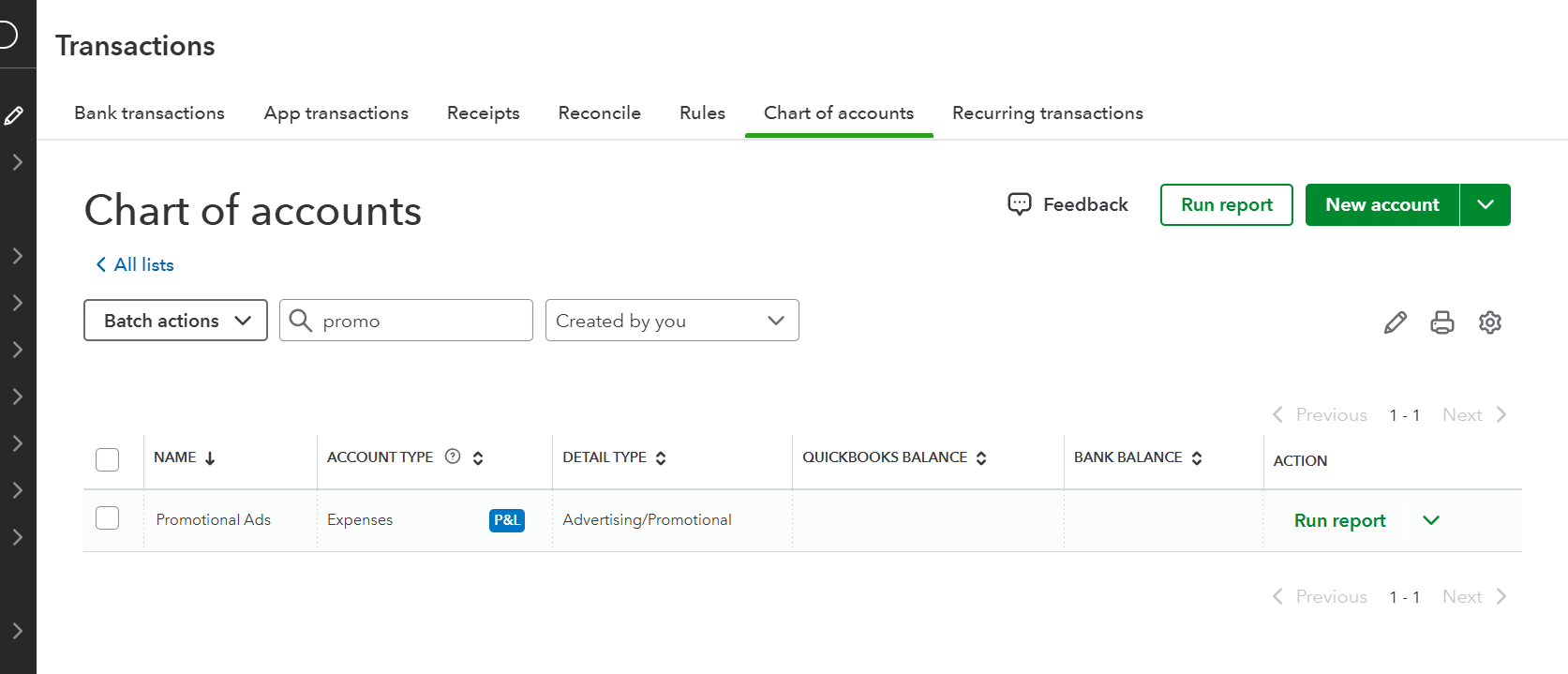
Task: Click the pencil edit icon above the table
Action: (1395, 322)
